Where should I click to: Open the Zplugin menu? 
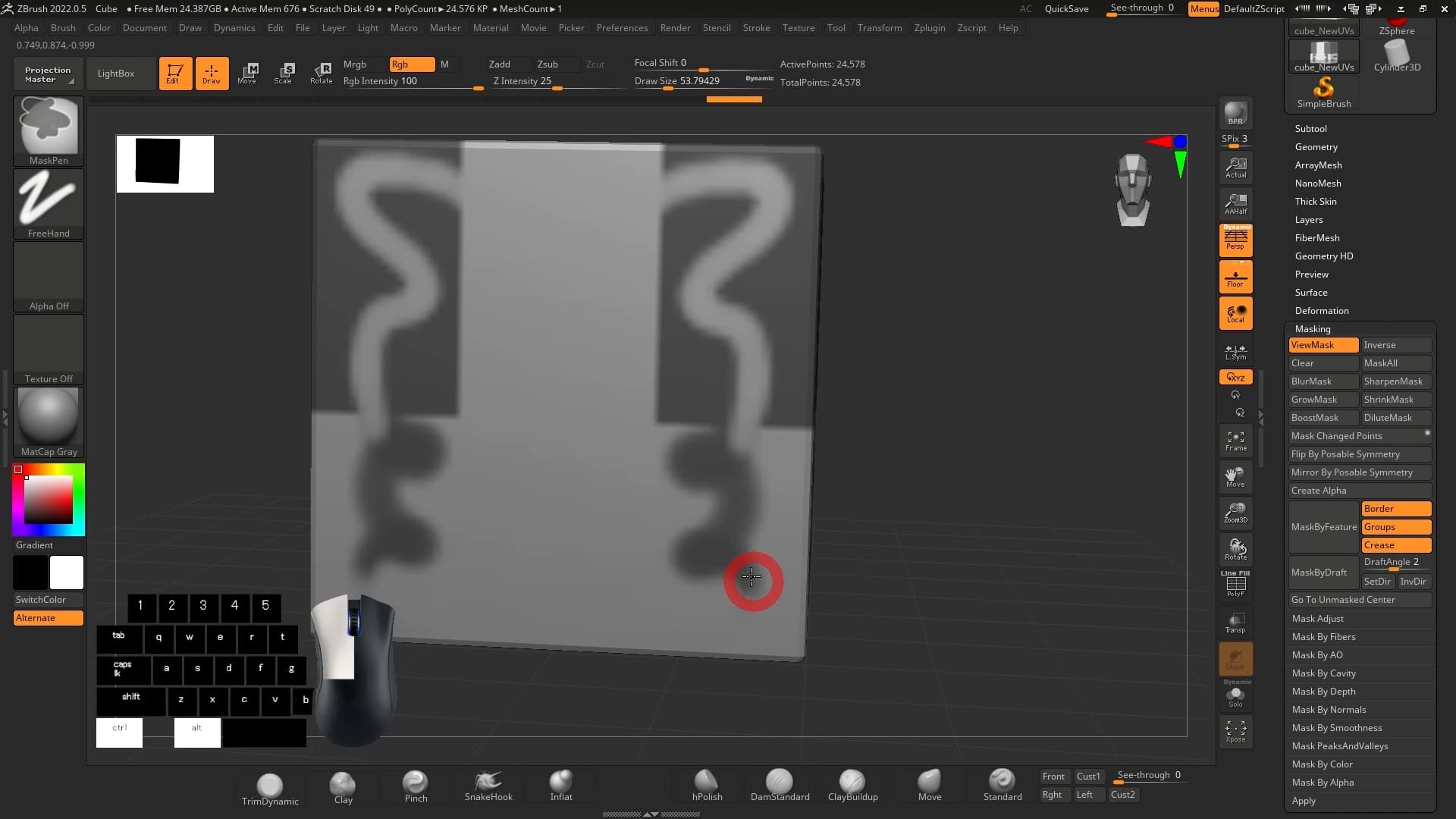tap(929, 28)
